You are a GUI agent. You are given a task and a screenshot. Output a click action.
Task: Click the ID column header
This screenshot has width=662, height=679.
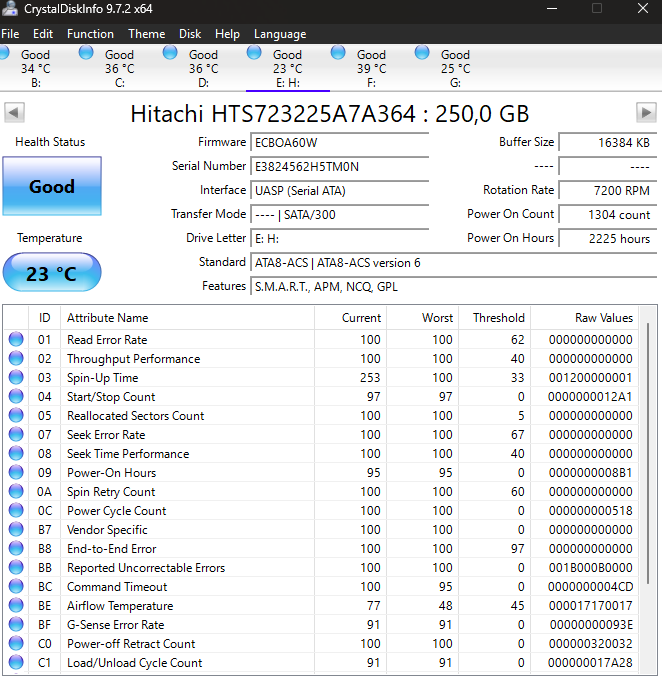pos(44,318)
